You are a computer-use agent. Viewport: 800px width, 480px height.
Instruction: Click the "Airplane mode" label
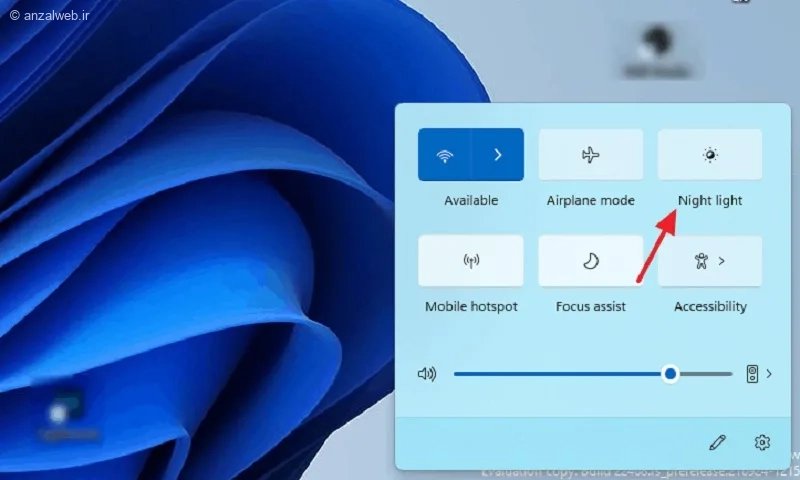pyautogui.click(x=591, y=200)
